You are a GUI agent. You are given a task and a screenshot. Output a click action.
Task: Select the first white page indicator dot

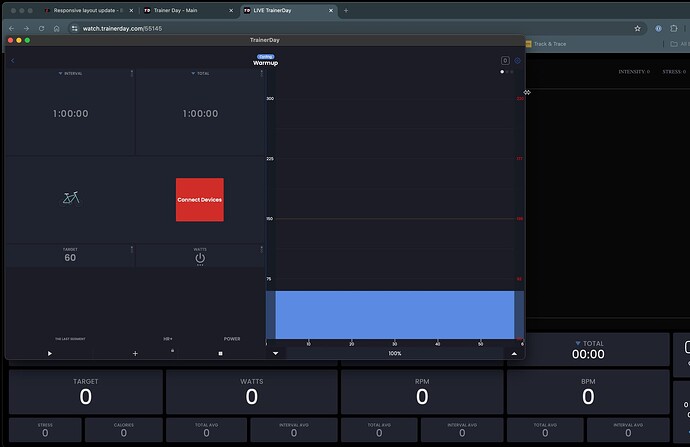tap(502, 72)
